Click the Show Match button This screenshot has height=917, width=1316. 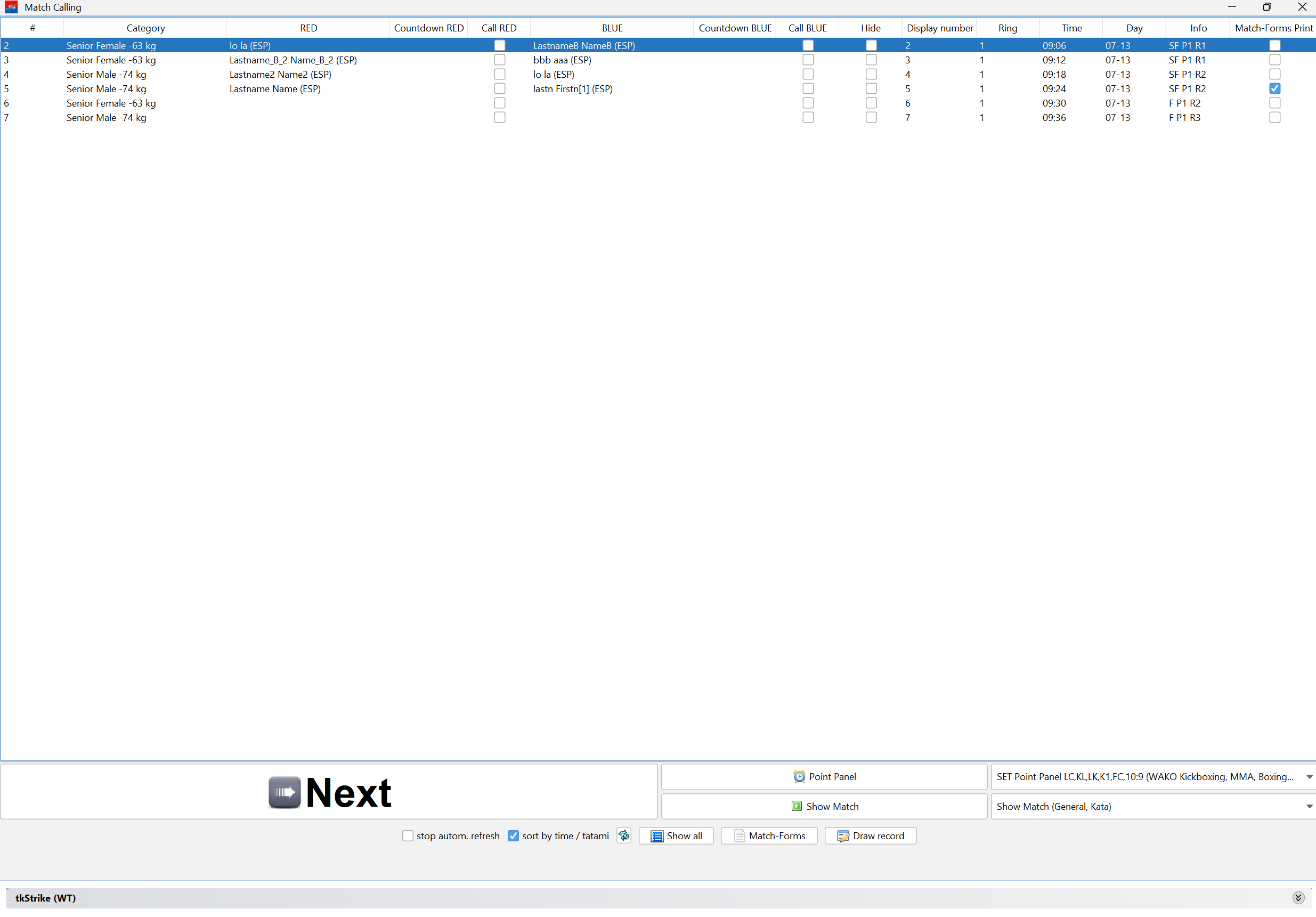click(824, 806)
